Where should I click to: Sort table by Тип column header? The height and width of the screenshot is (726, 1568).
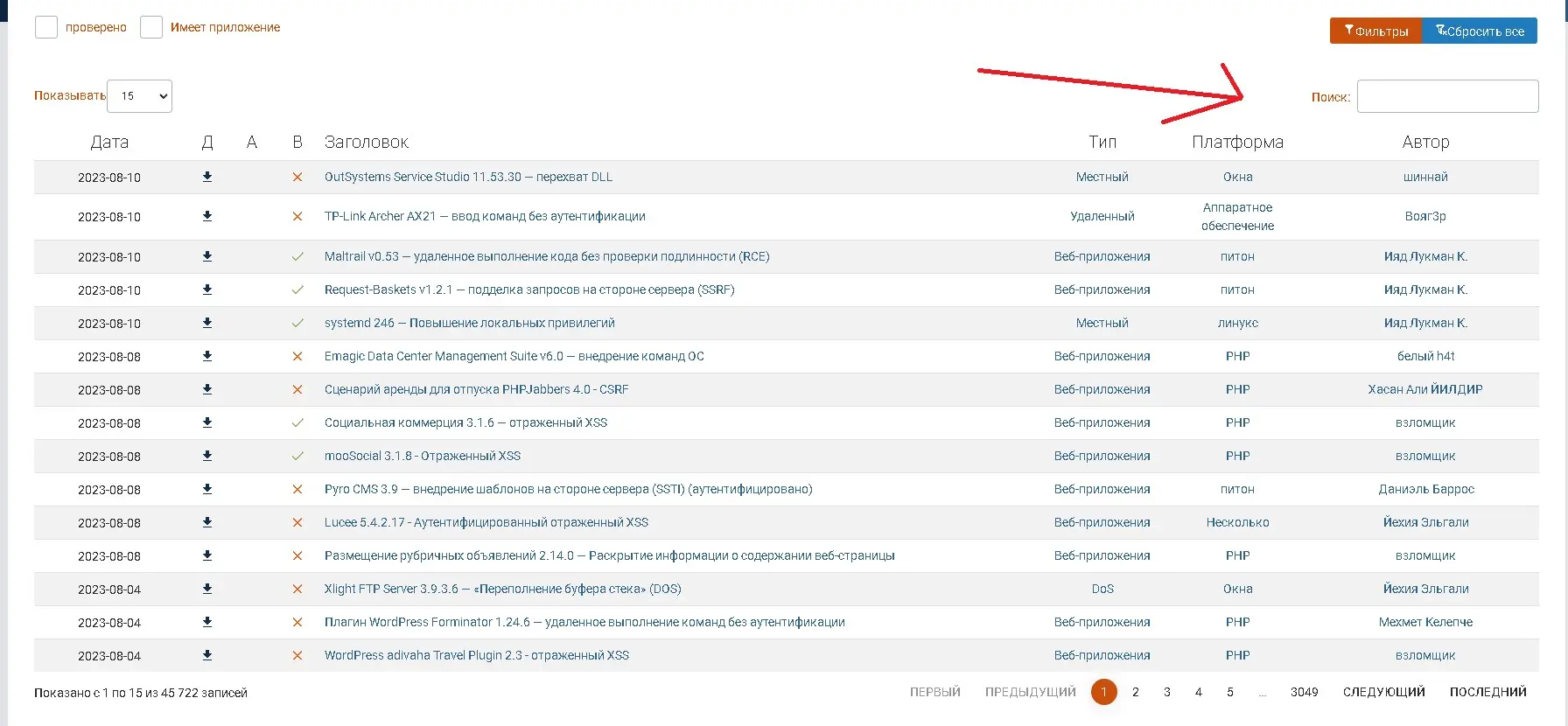point(1102,142)
